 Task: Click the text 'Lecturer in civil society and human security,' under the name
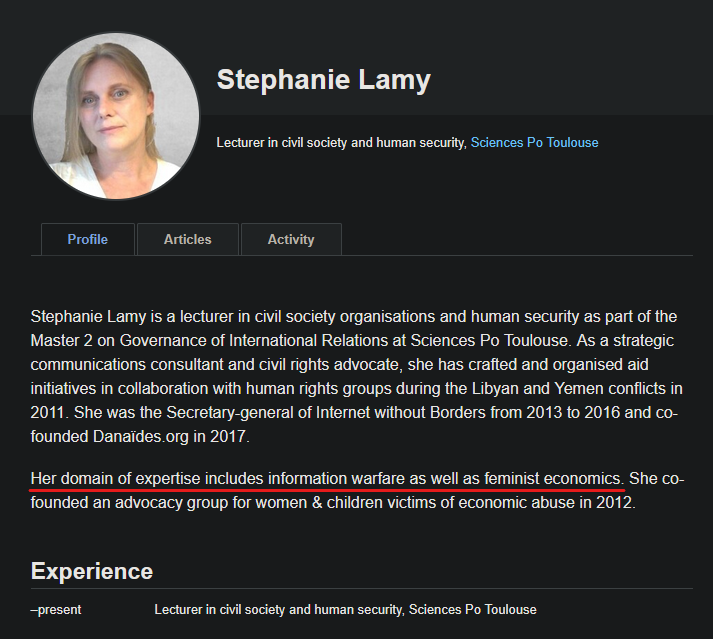click(x=341, y=143)
